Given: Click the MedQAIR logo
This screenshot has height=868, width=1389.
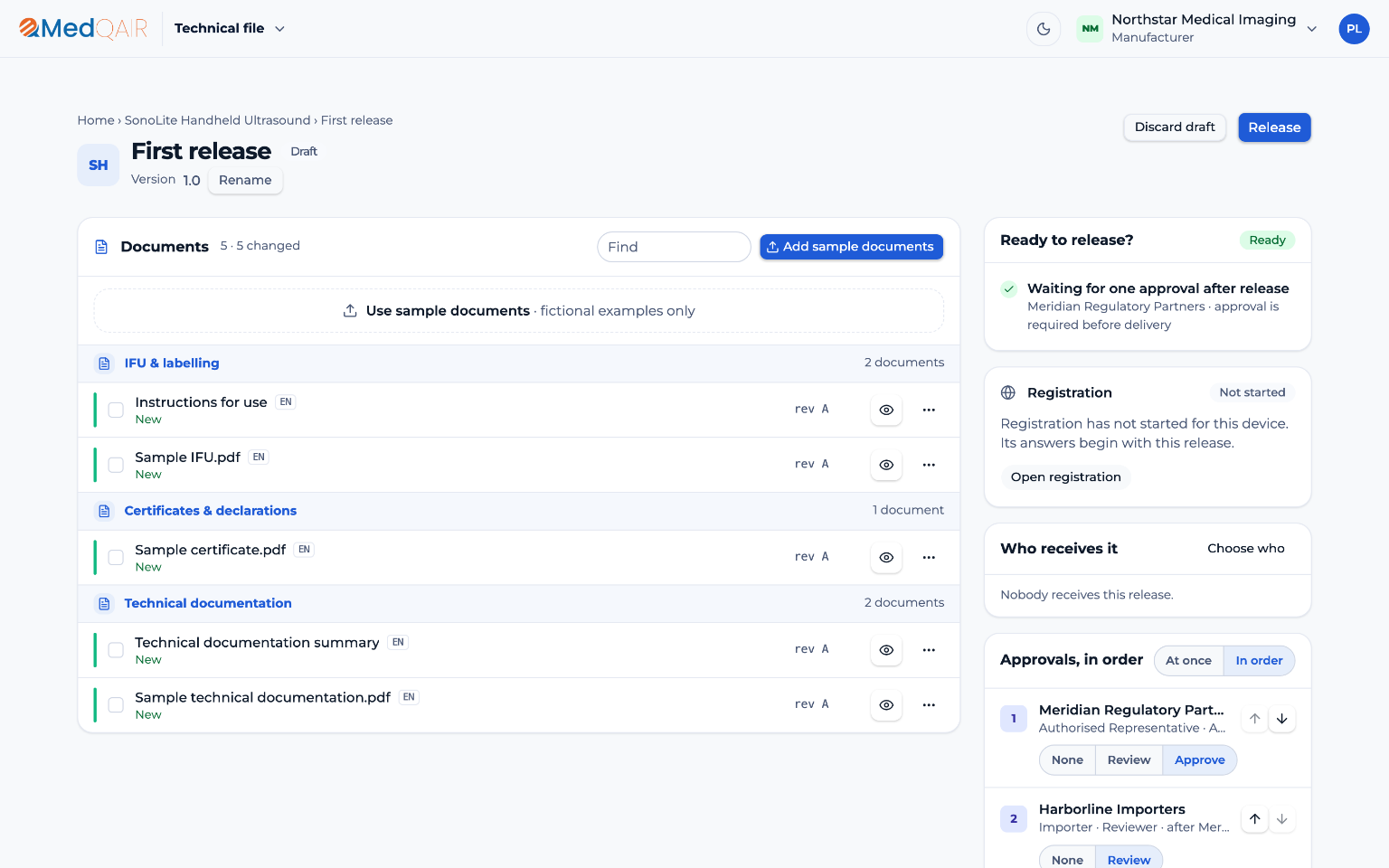Looking at the screenshot, I should click(x=83, y=29).
